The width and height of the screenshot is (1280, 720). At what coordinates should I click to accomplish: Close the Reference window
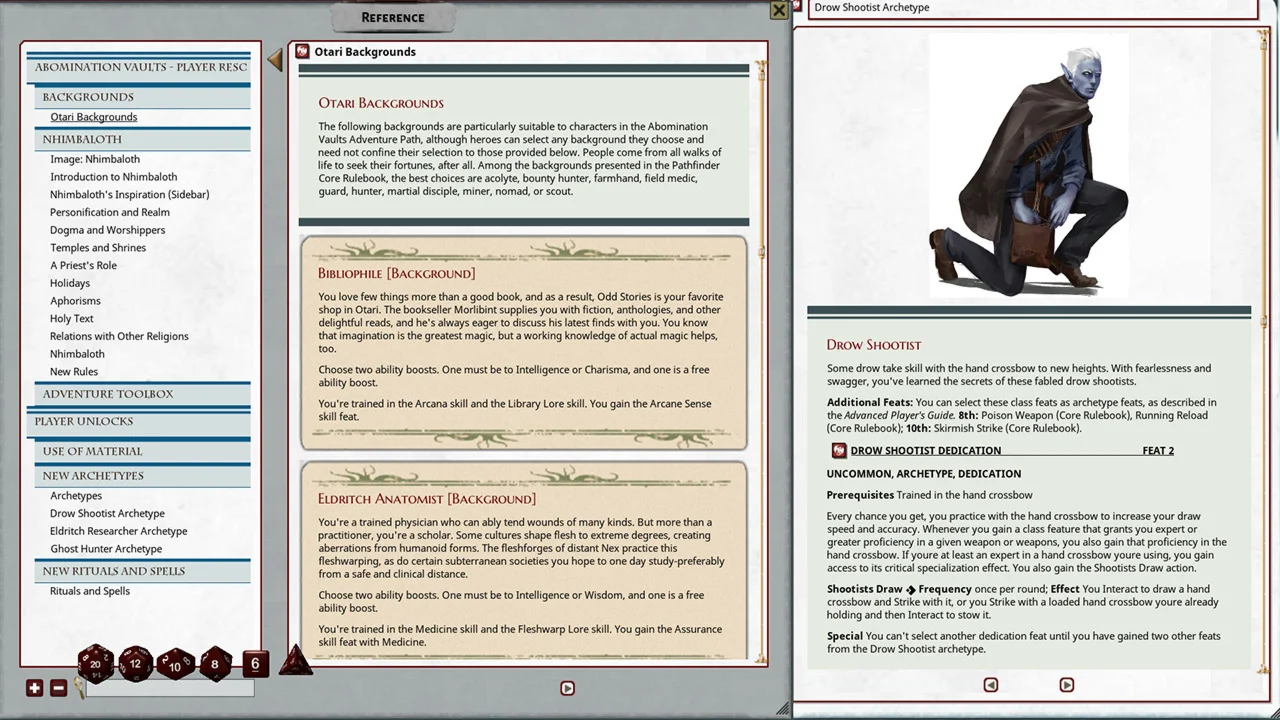[779, 10]
